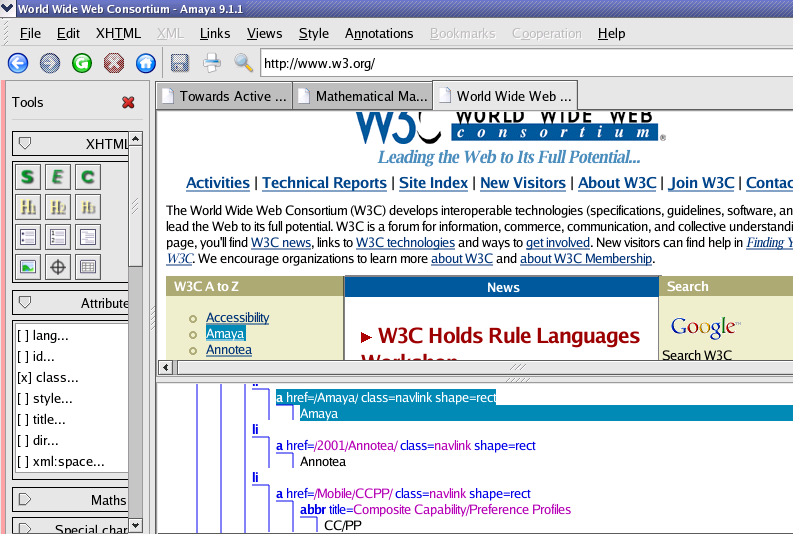Insert an H1 heading
The width and height of the screenshot is (793, 534).
click(x=28, y=207)
